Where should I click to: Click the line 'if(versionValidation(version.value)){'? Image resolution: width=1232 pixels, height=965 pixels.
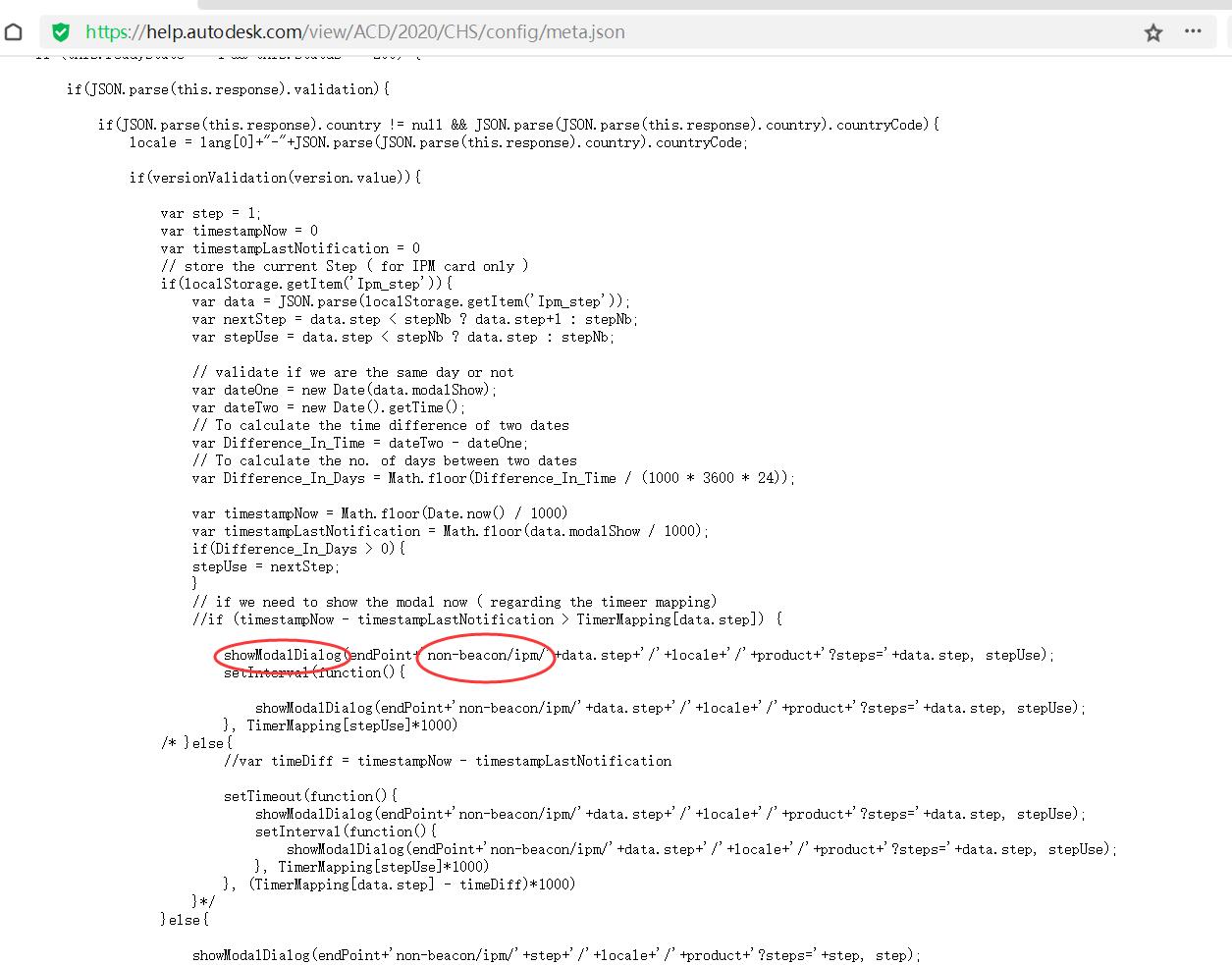pos(275,178)
